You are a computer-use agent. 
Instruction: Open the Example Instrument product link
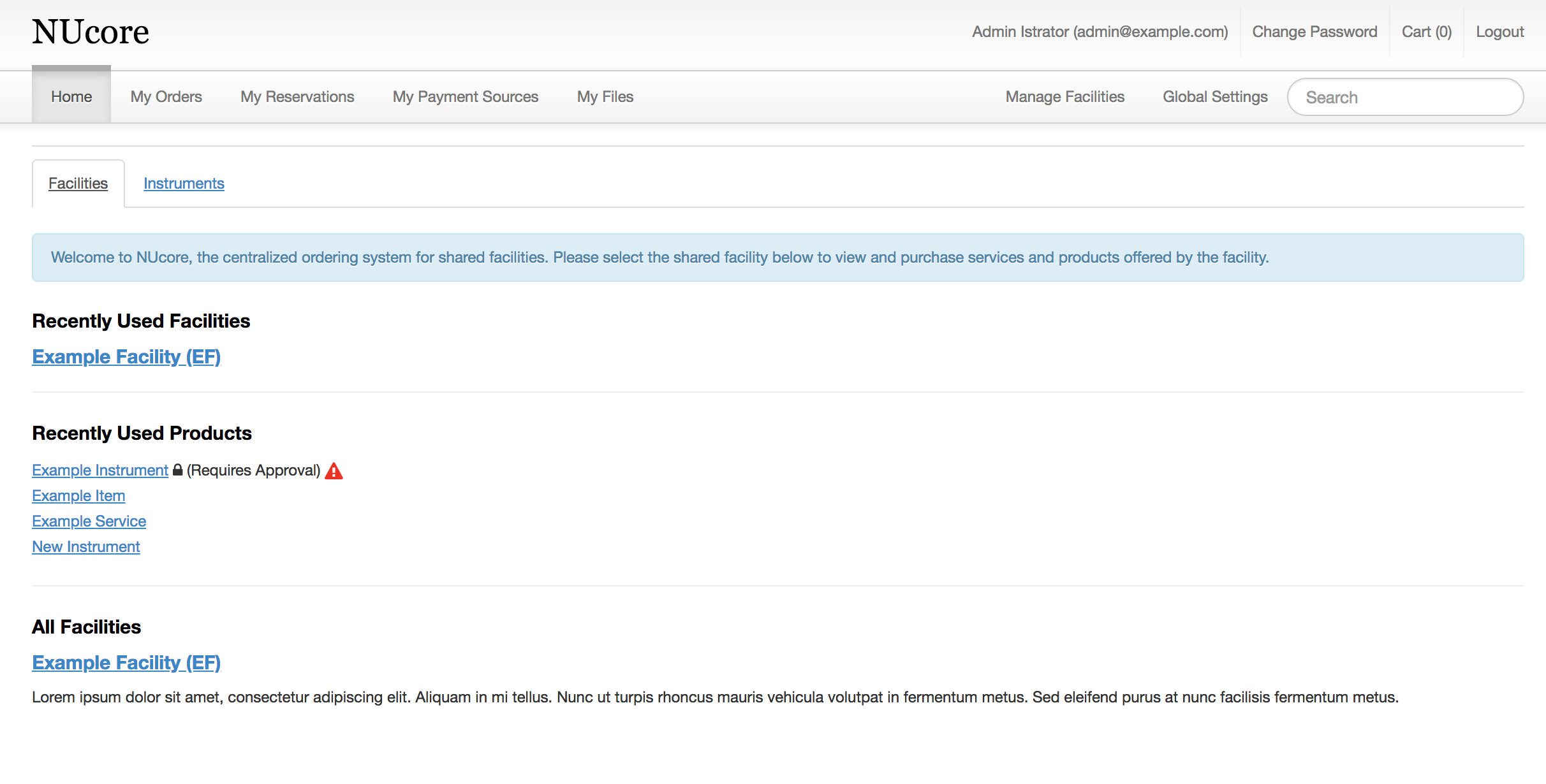point(100,470)
